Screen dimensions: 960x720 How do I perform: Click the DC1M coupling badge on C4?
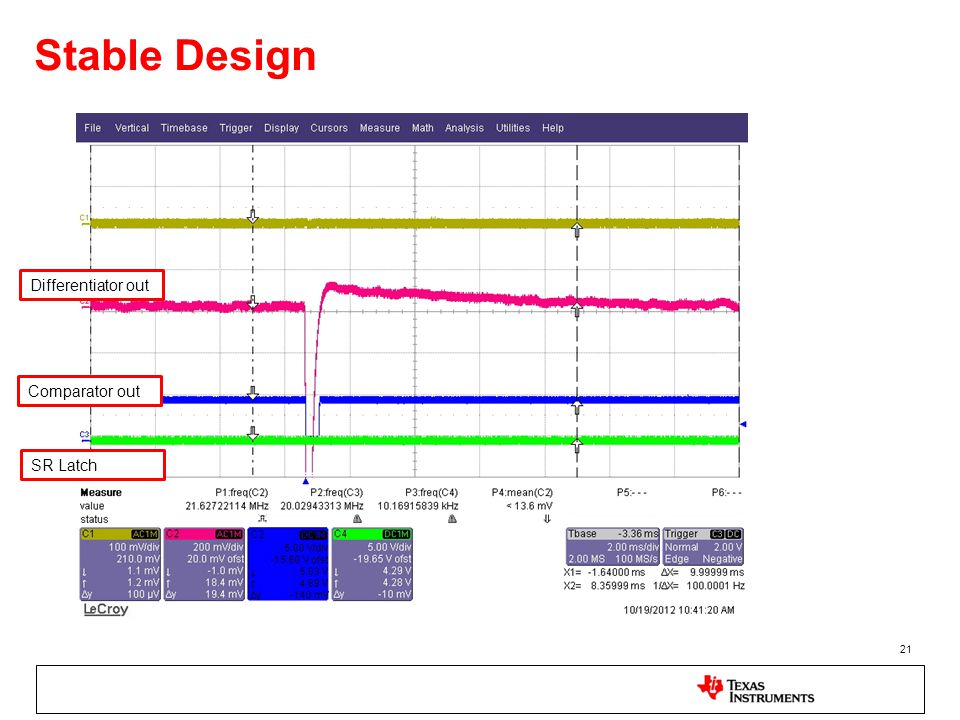pos(397,534)
